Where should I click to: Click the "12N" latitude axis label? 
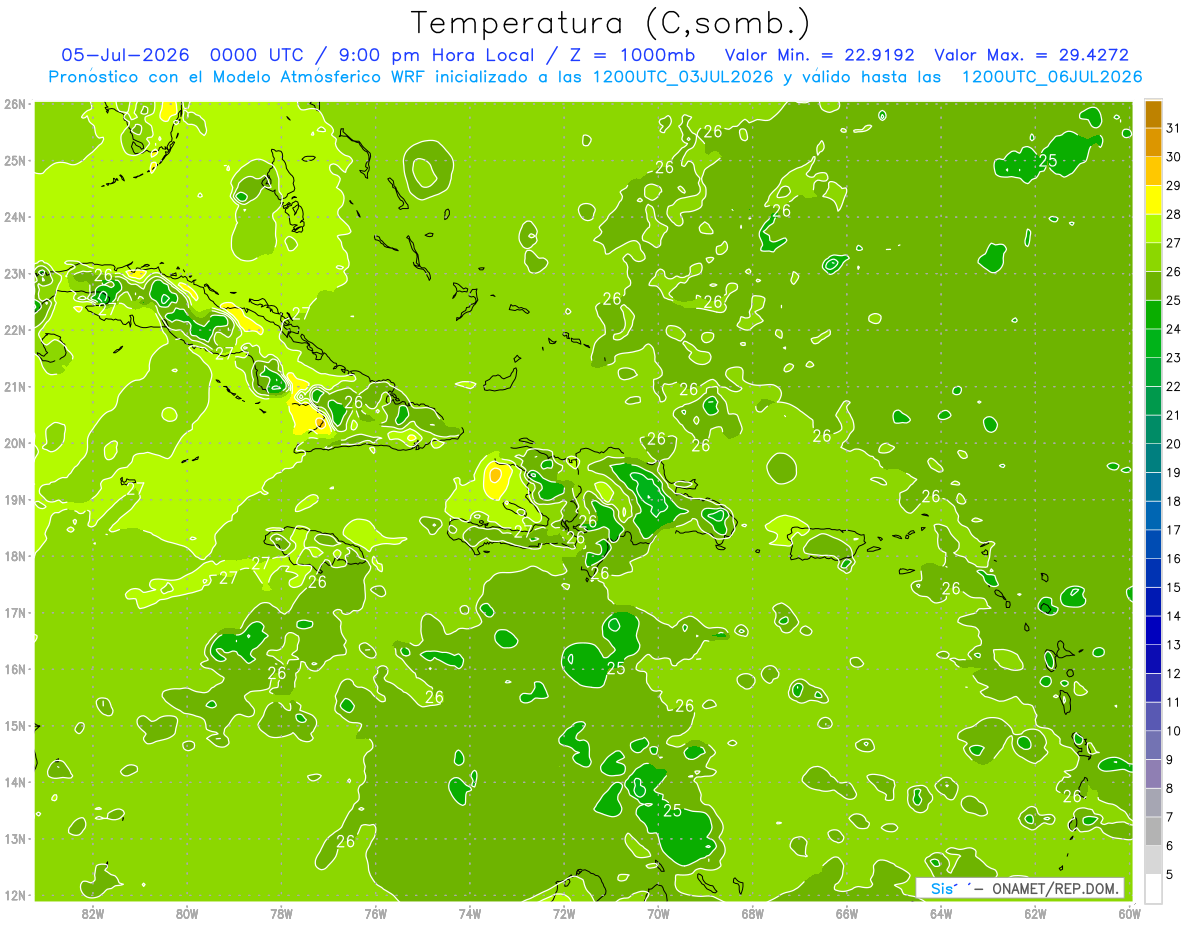click(15, 895)
